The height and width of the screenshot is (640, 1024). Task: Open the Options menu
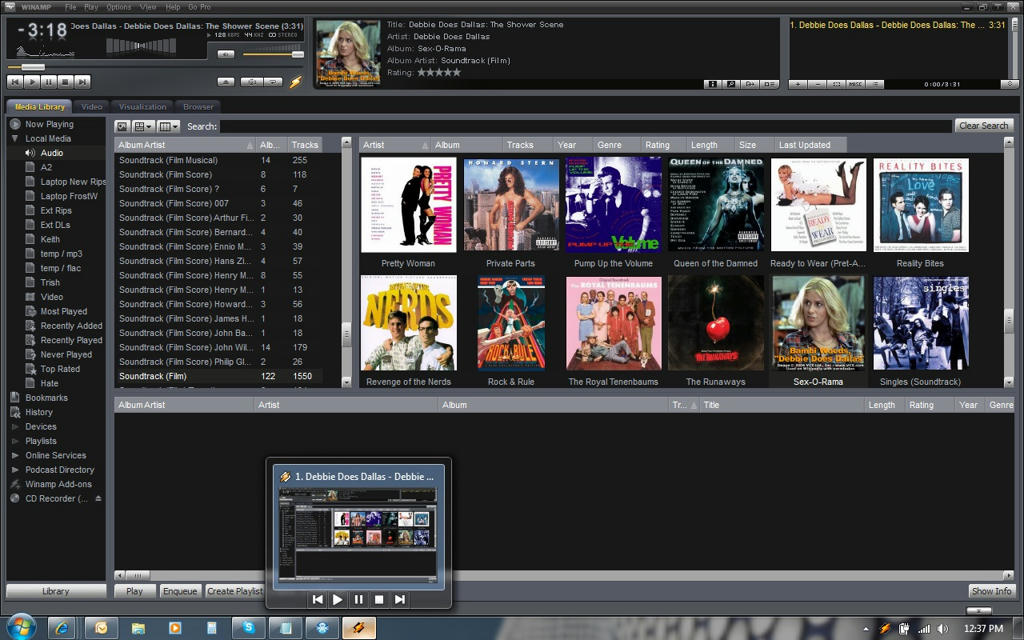click(x=119, y=7)
